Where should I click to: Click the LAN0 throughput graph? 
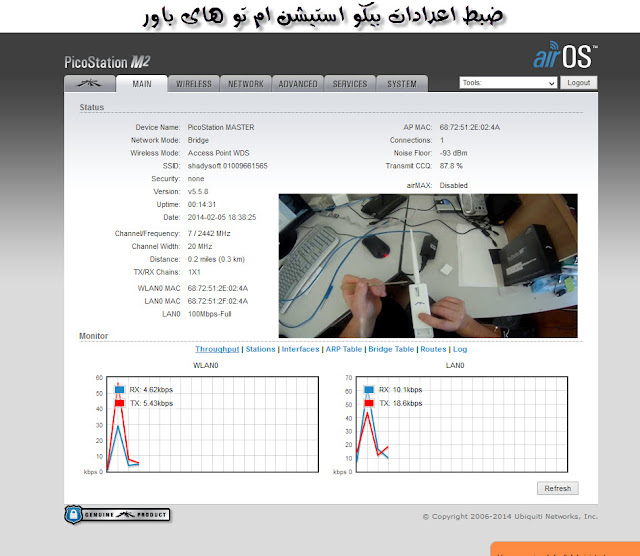tap(462, 425)
